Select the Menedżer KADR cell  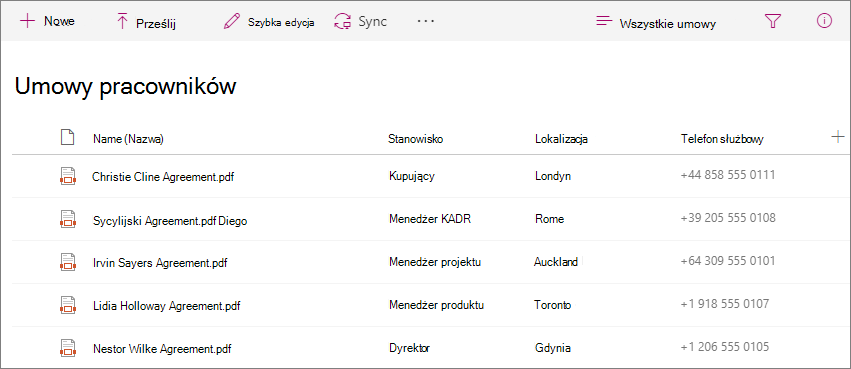click(430, 219)
